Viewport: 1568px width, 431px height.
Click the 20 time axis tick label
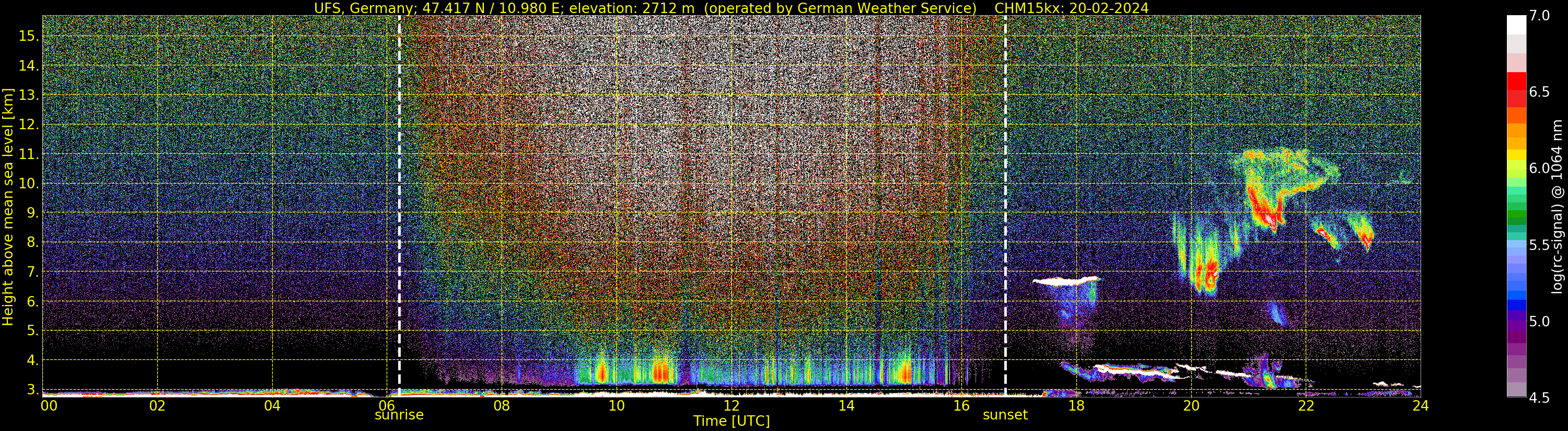pyautogui.click(x=1191, y=406)
